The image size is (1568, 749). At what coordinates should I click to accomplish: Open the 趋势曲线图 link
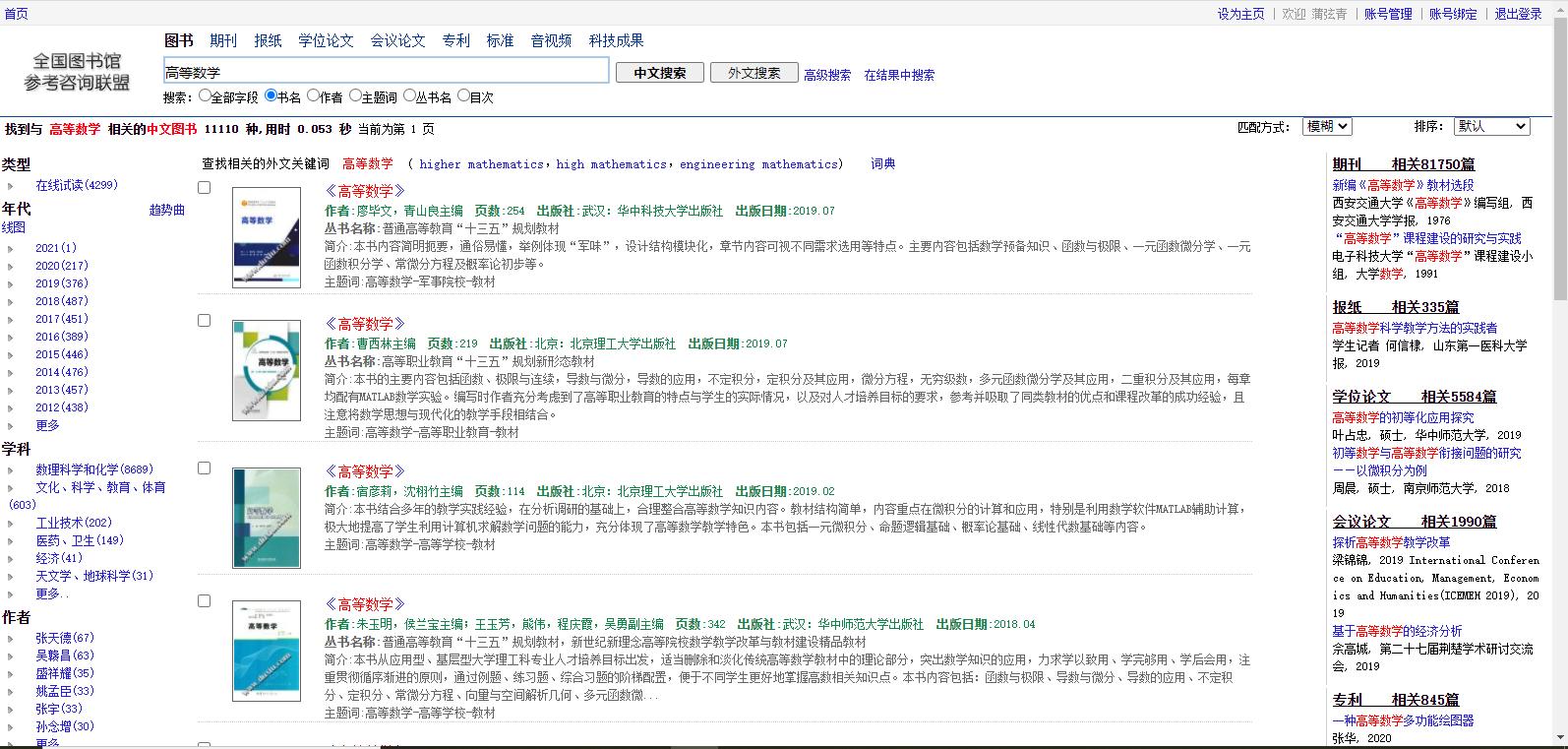coord(167,210)
